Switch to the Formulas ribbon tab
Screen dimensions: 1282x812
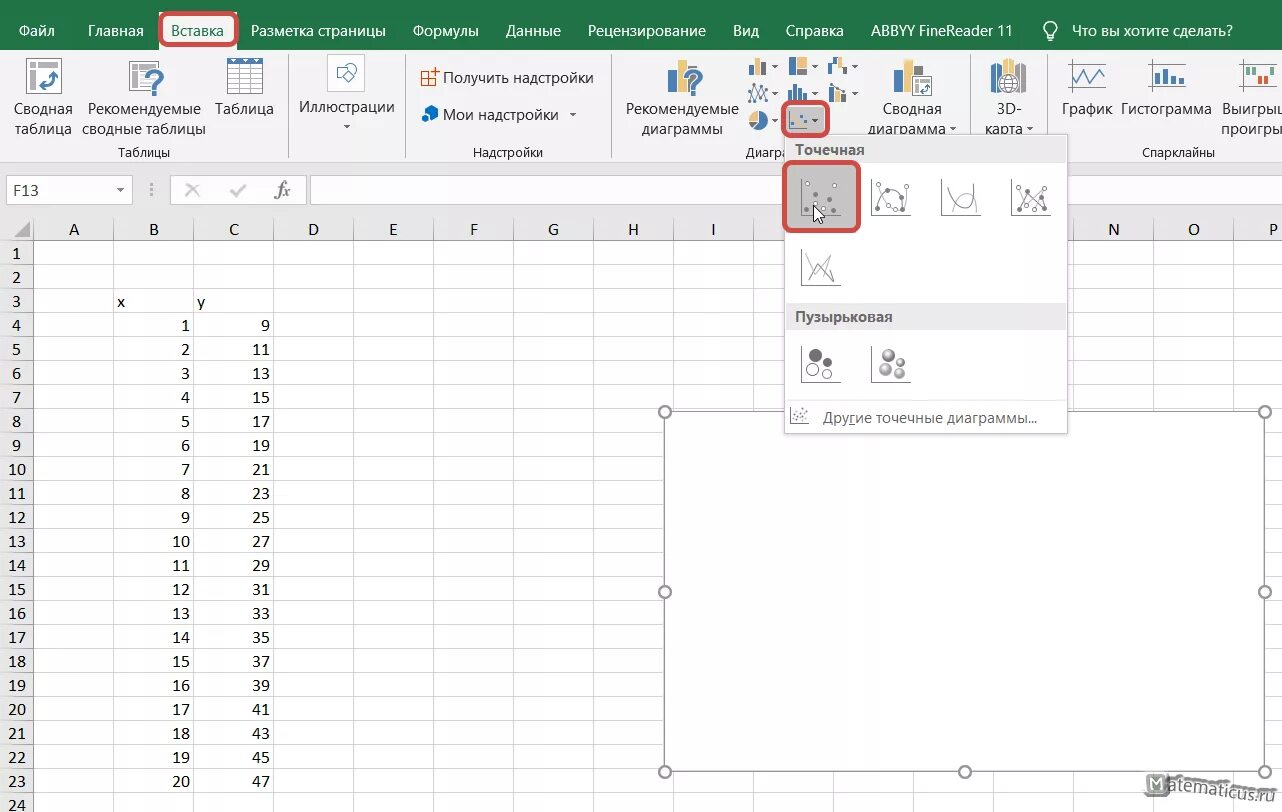(x=446, y=30)
